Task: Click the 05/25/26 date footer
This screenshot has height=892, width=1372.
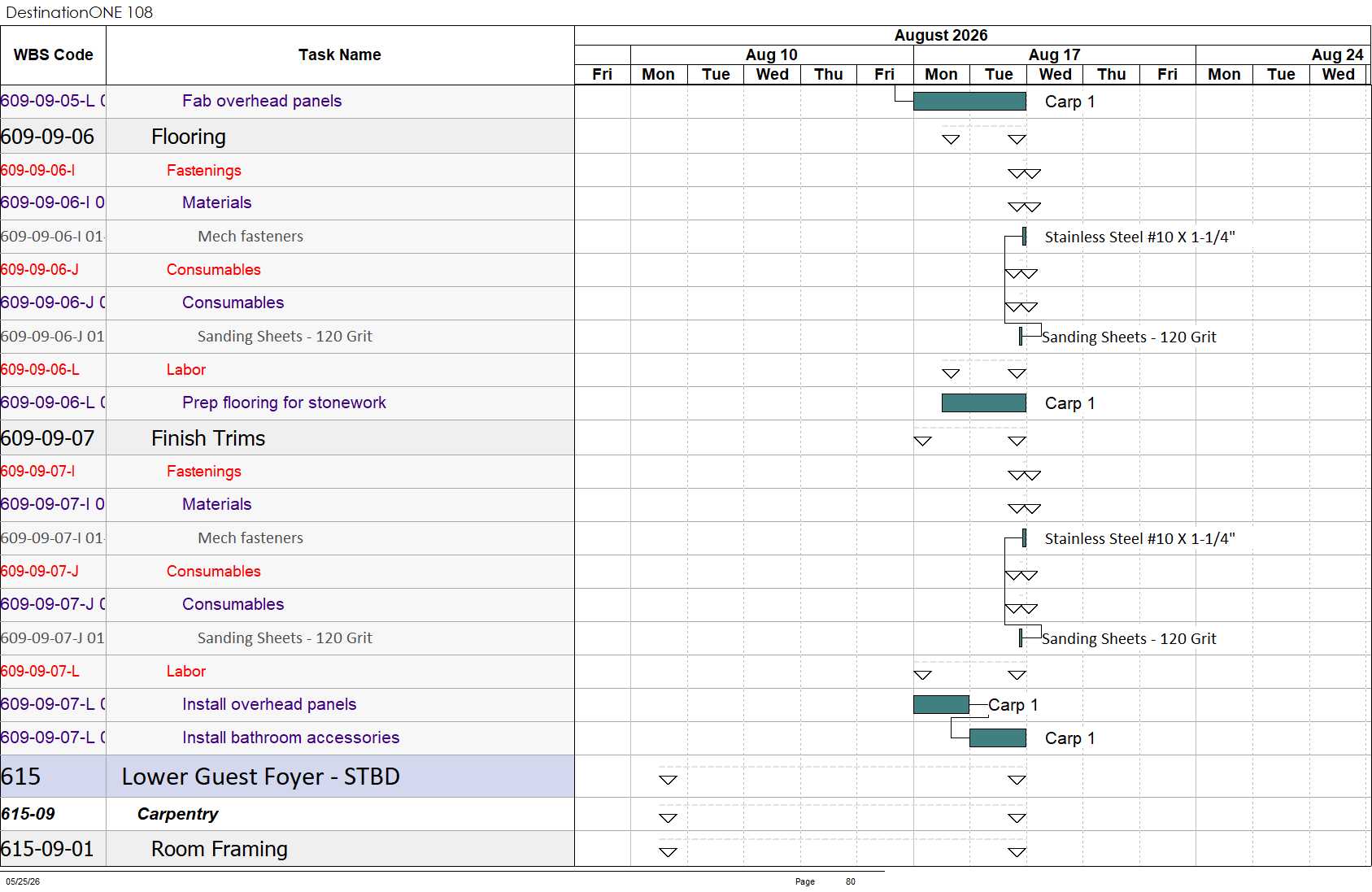Action: 23,881
